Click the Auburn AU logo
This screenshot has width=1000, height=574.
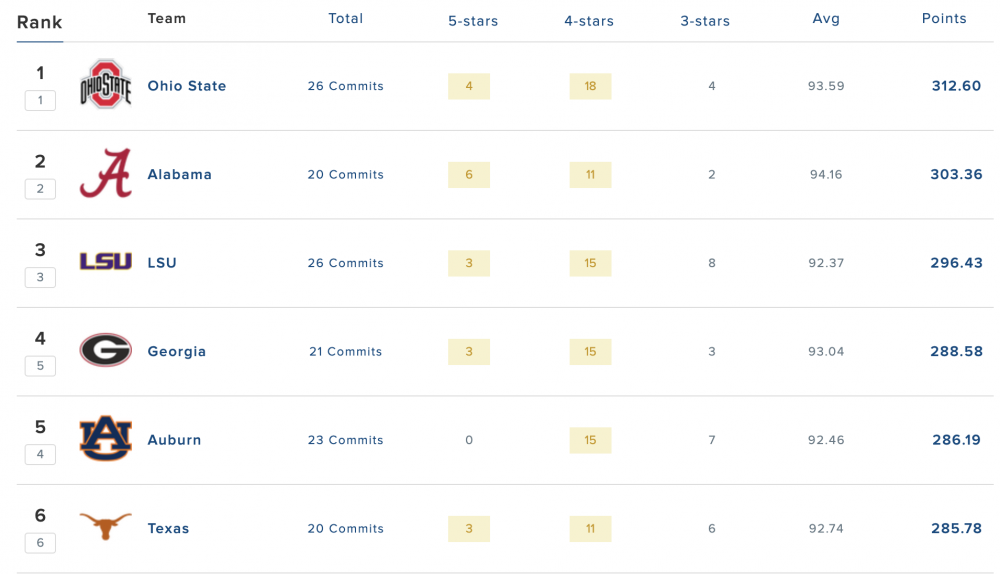click(105, 439)
